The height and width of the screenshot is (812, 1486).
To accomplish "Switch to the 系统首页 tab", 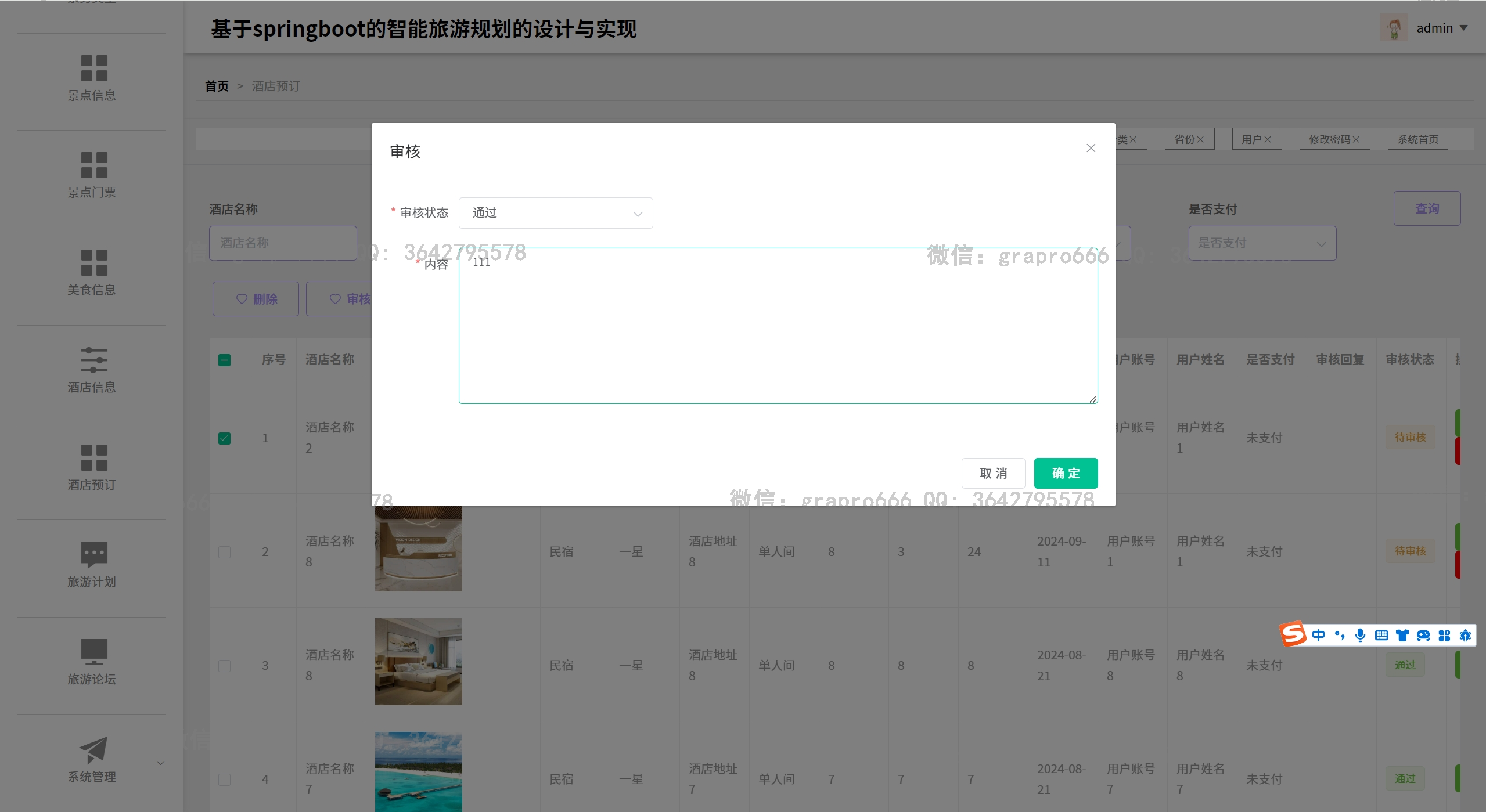I will (1417, 139).
